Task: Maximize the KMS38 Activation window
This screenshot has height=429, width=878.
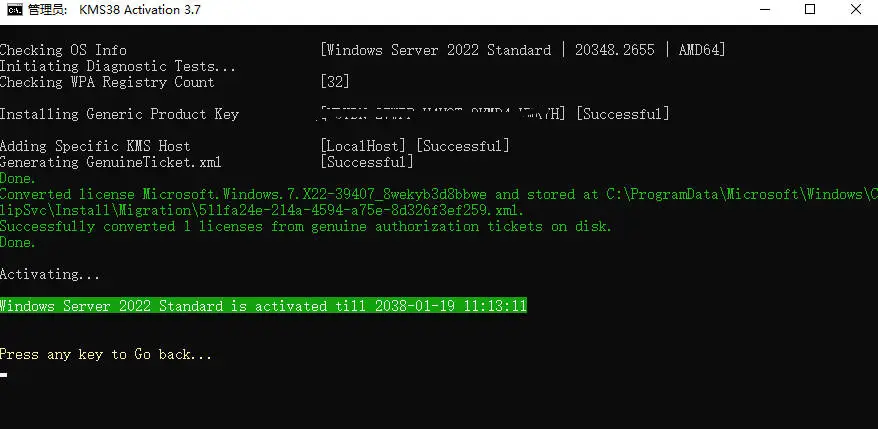Action: 809,10
